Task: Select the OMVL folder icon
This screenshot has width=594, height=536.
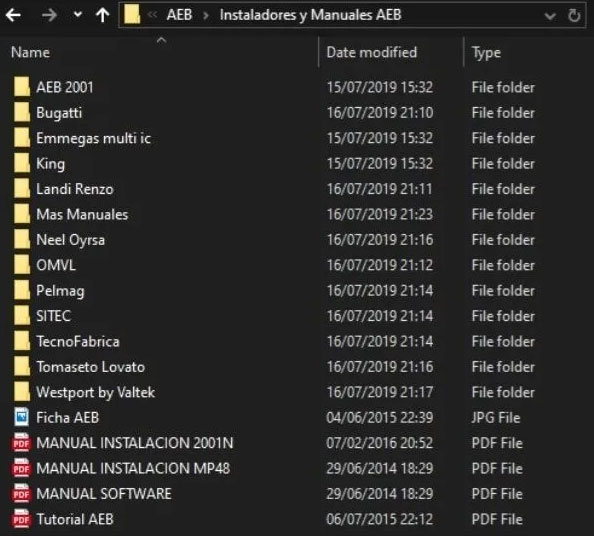Action: (22, 265)
